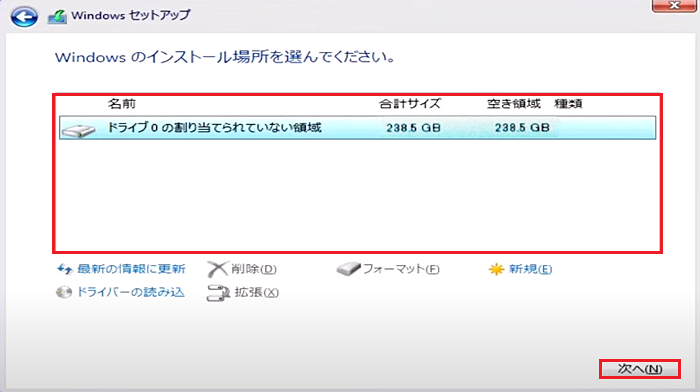
Task: Click the format drive icon beside フォーマット(F)
Action: pos(348,269)
